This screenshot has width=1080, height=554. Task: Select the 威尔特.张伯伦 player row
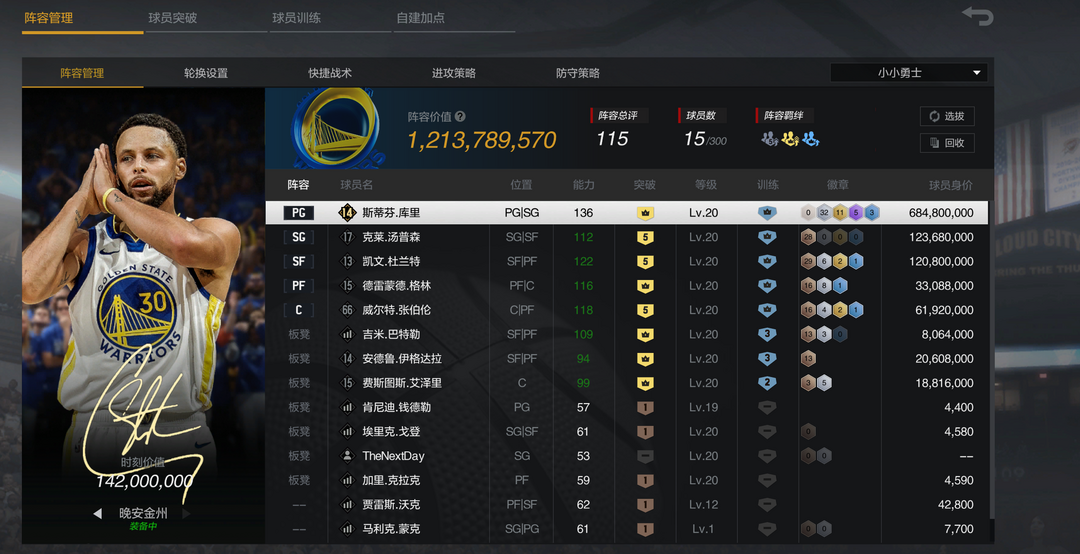(628, 310)
